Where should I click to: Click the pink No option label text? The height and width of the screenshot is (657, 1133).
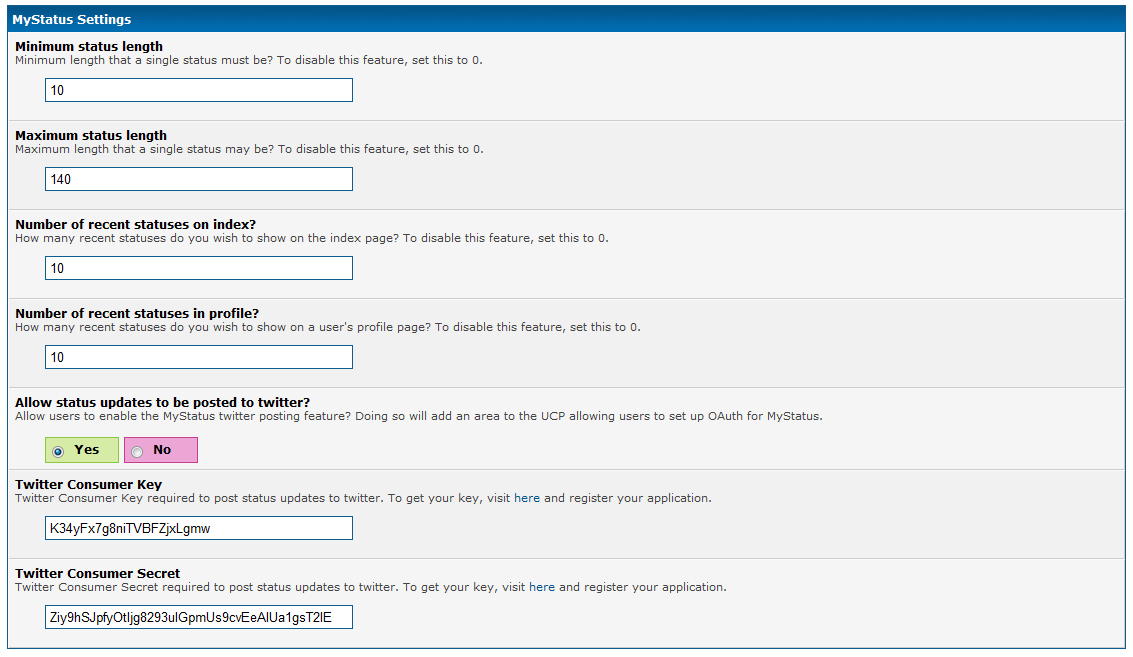(x=162, y=450)
